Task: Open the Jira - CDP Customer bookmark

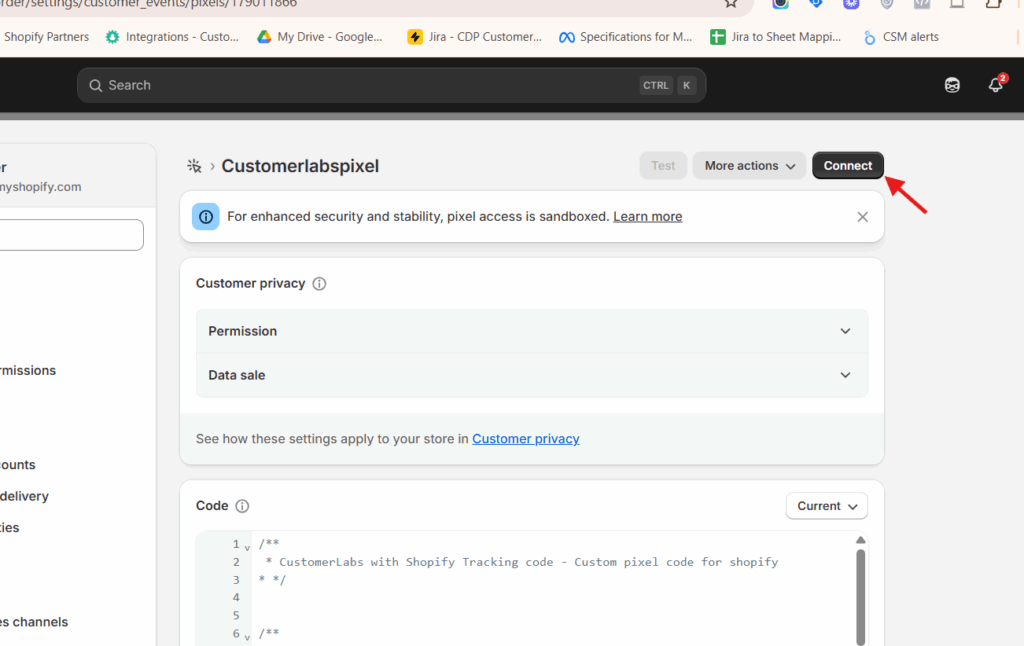Action: click(475, 37)
